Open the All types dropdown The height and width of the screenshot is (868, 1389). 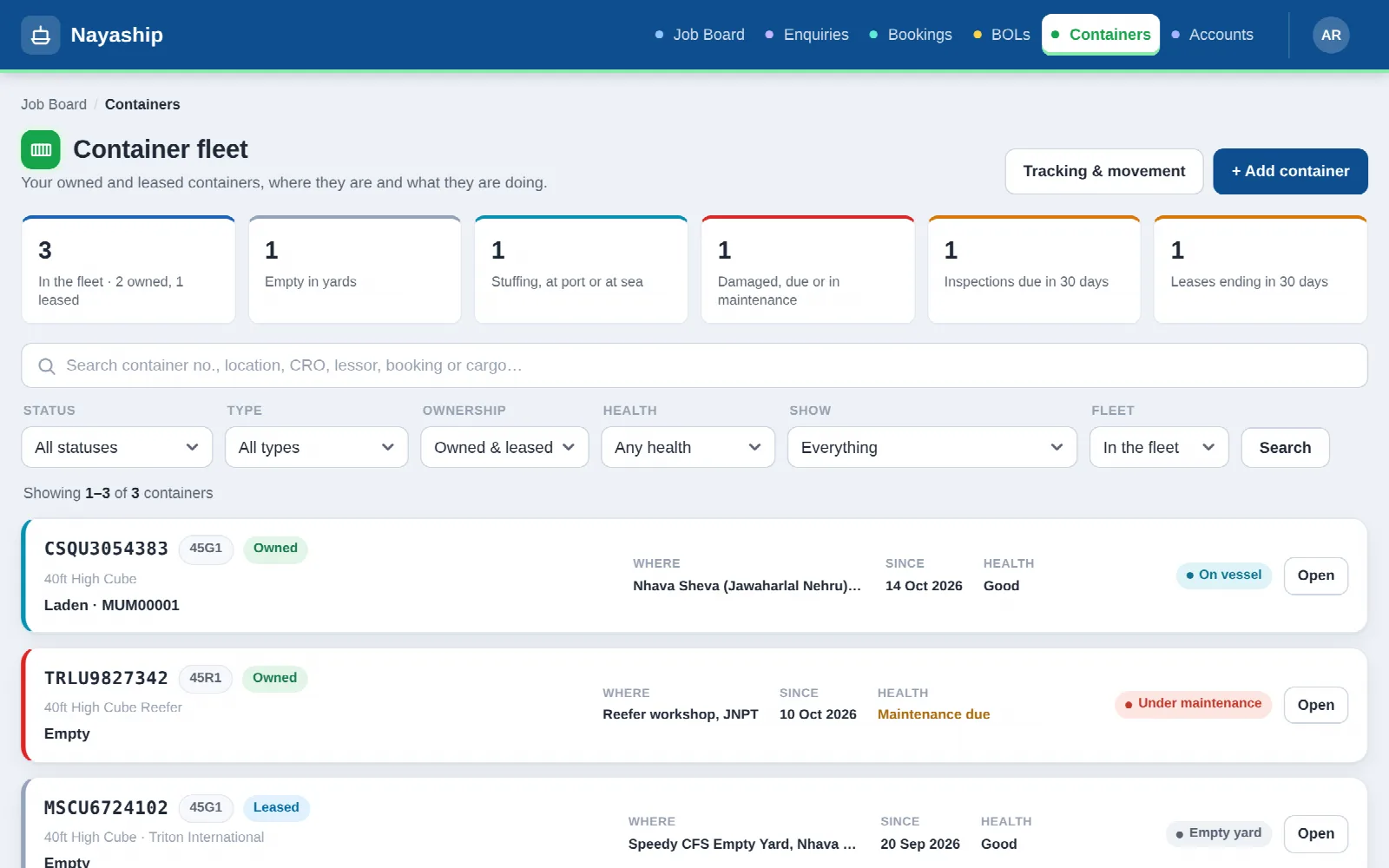[317, 447]
